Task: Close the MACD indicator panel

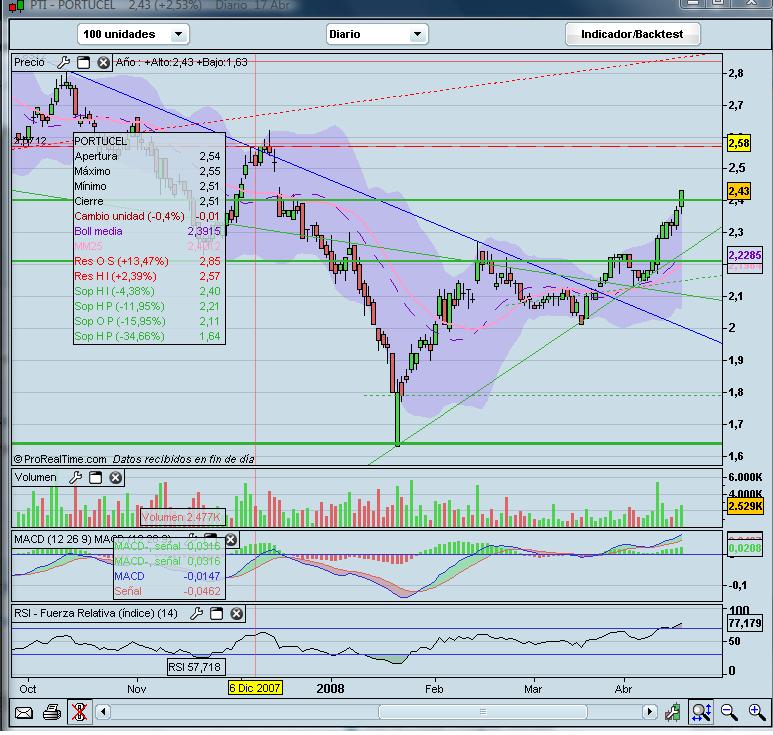Action: point(231,540)
